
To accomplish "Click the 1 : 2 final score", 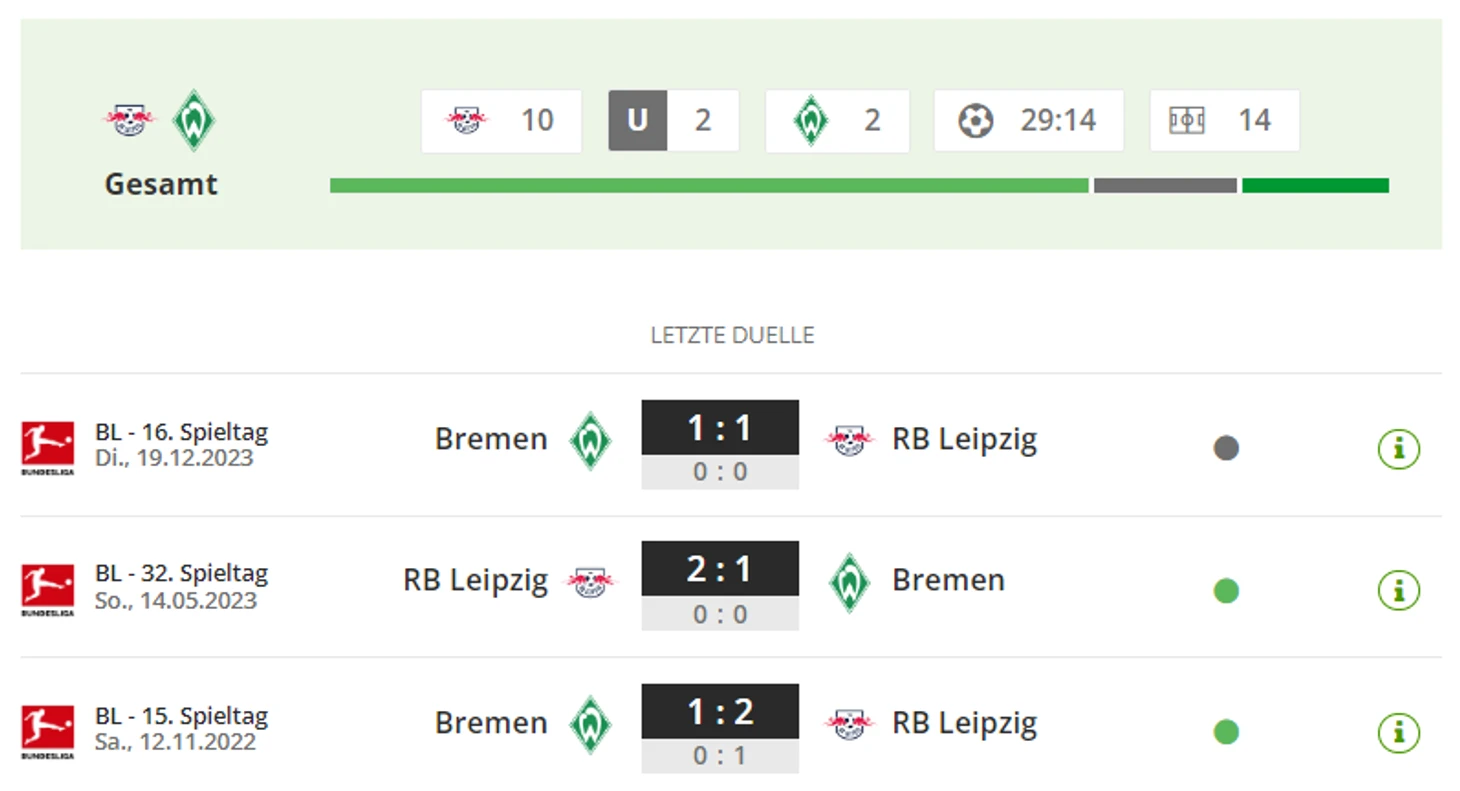I will pyautogui.click(x=720, y=711).
